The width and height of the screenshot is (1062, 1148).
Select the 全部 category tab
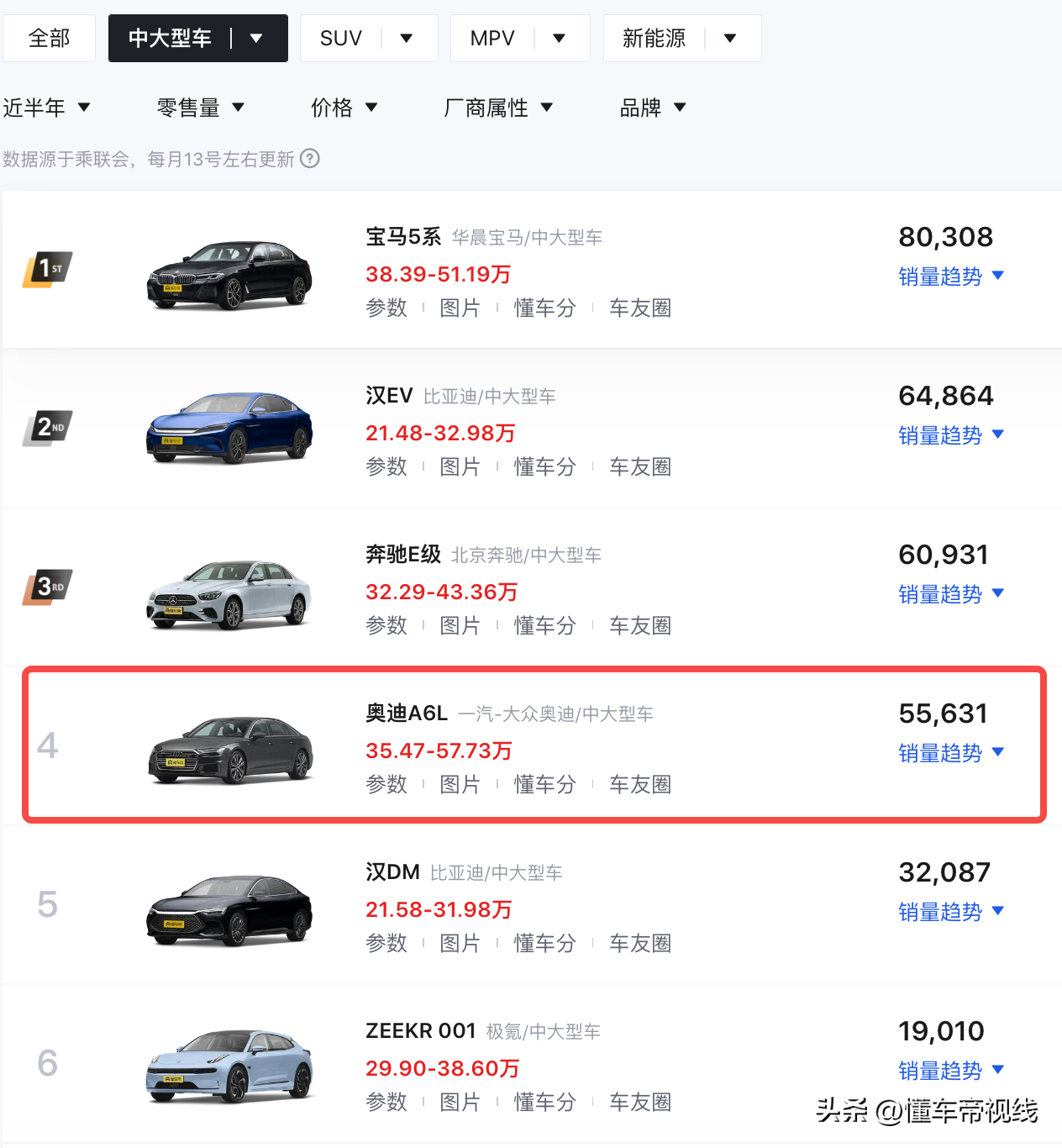coord(49,38)
